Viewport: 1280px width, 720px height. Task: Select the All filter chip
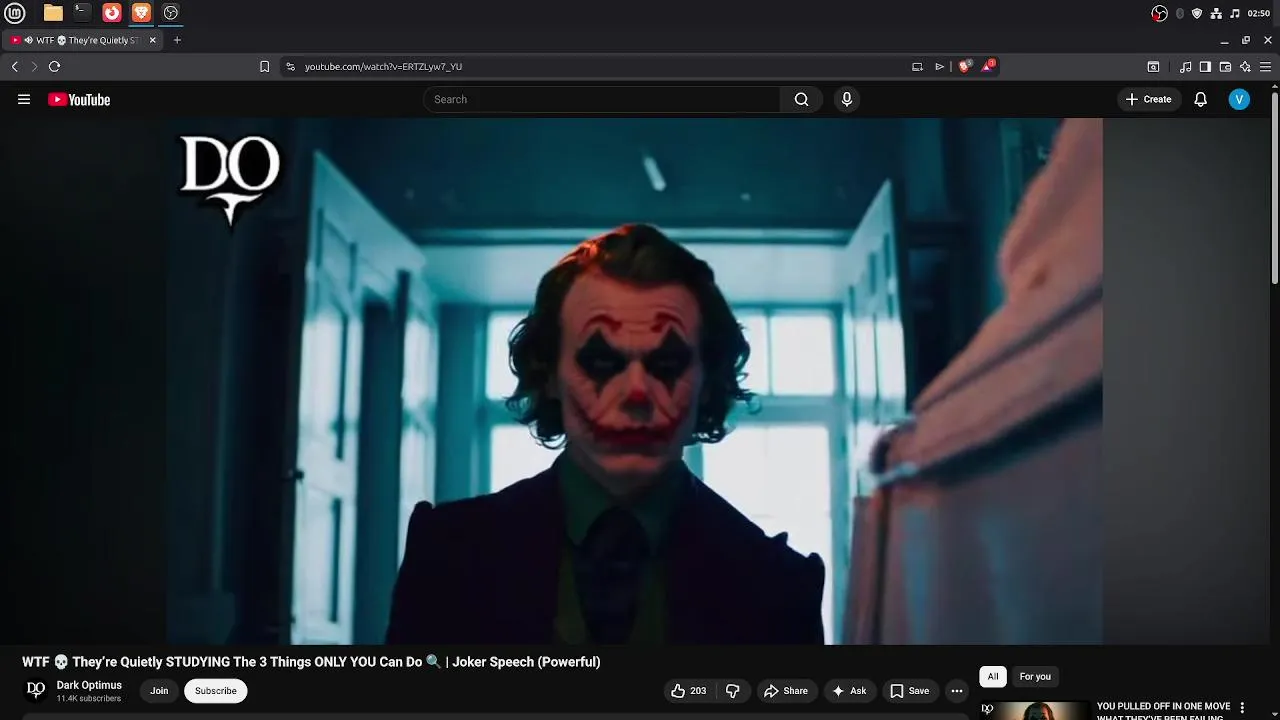[993, 677]
